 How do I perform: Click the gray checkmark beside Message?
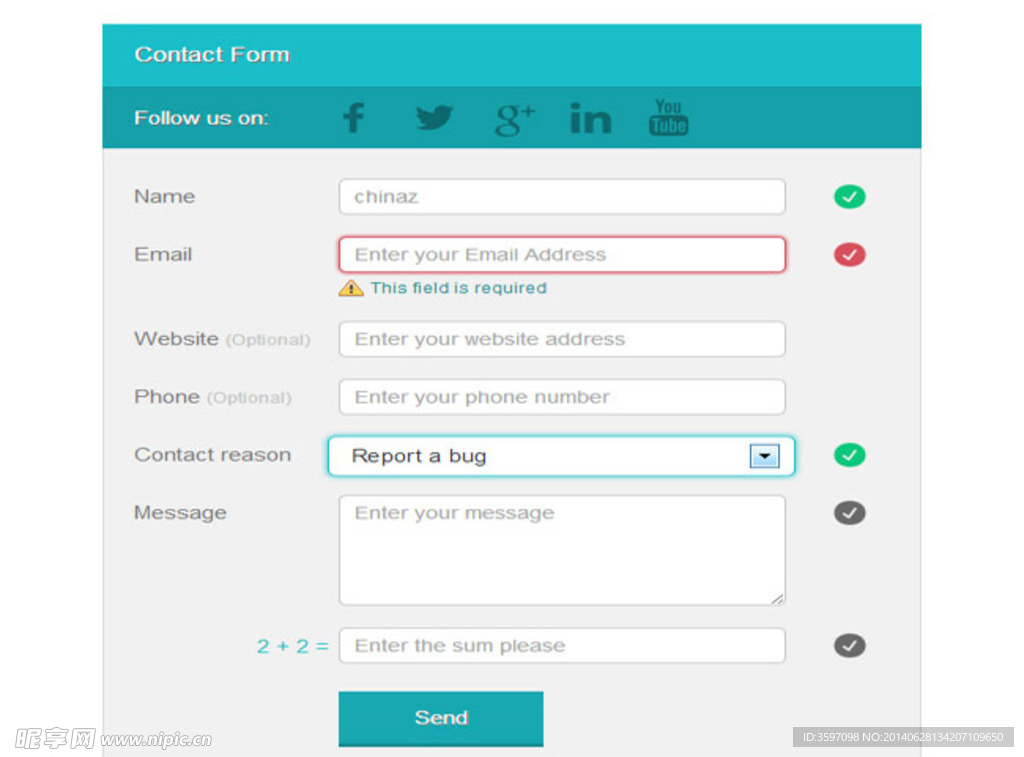[x=850, y=513]
